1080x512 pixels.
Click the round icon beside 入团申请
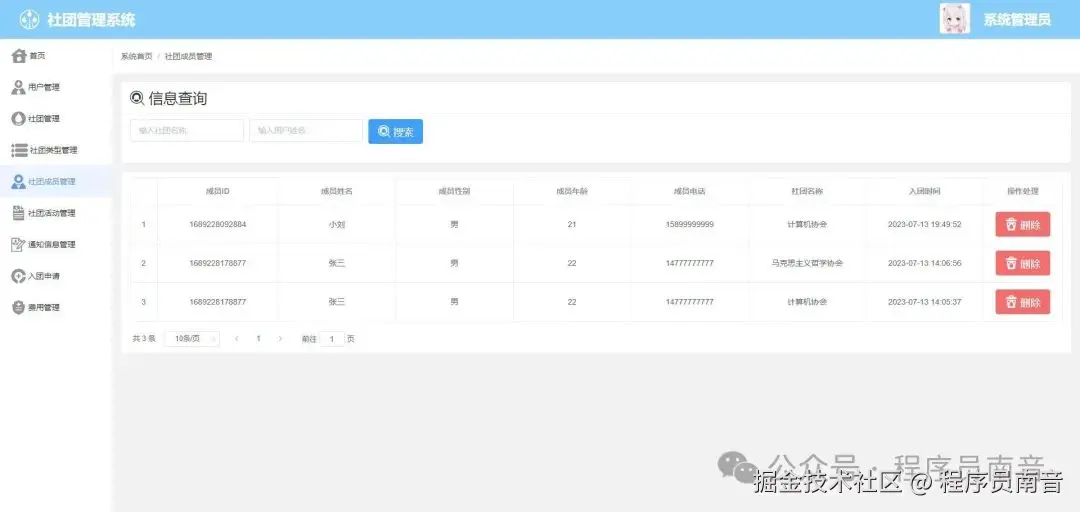(19, 276)
